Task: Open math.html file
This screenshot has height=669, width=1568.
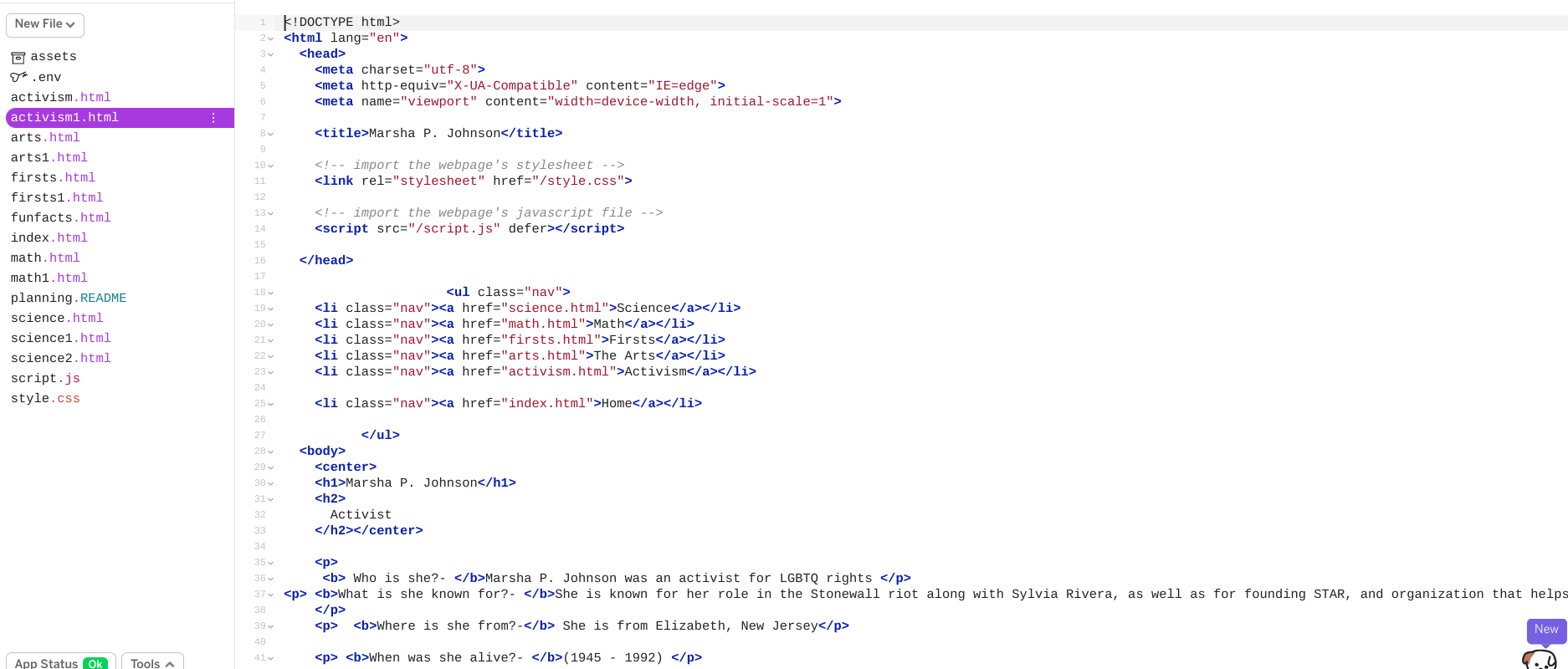Action: [45, 258]
